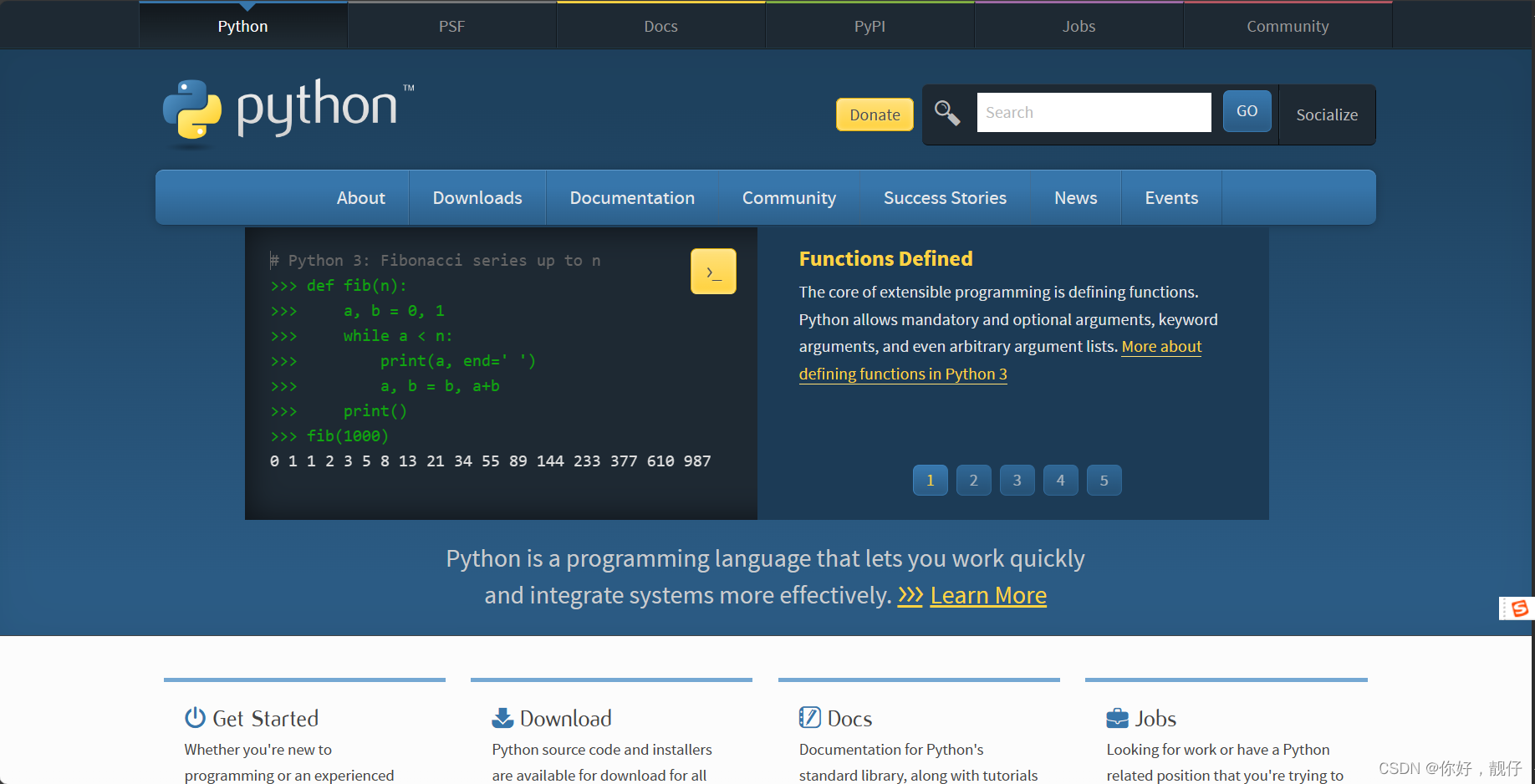Select slide 5 in the carousel
The width and height of the screenshot is (1535, 784).
pyautogui.click(x=1104, y=480)
